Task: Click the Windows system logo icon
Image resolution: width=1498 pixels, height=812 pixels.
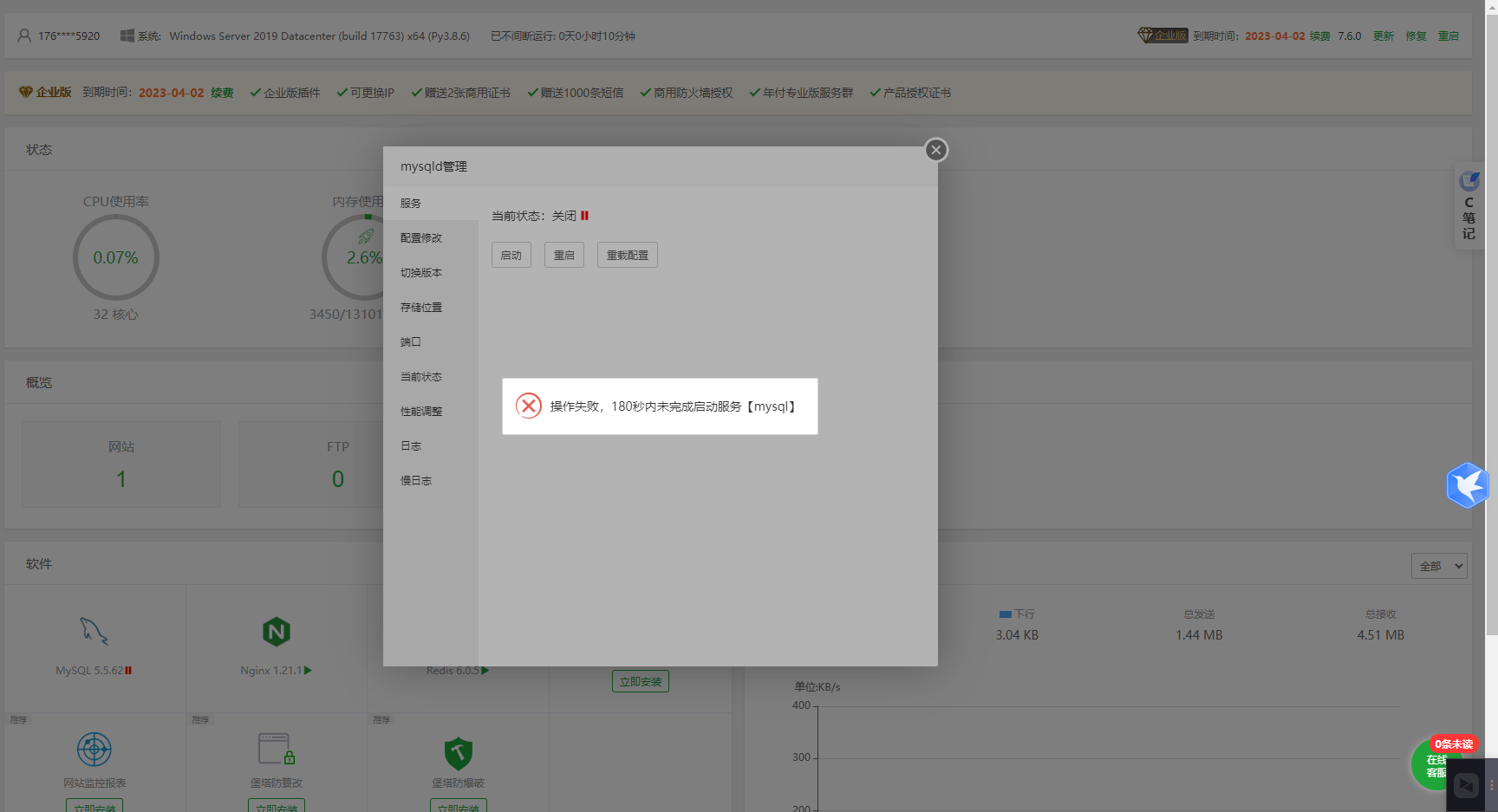Action: point(127,36)
